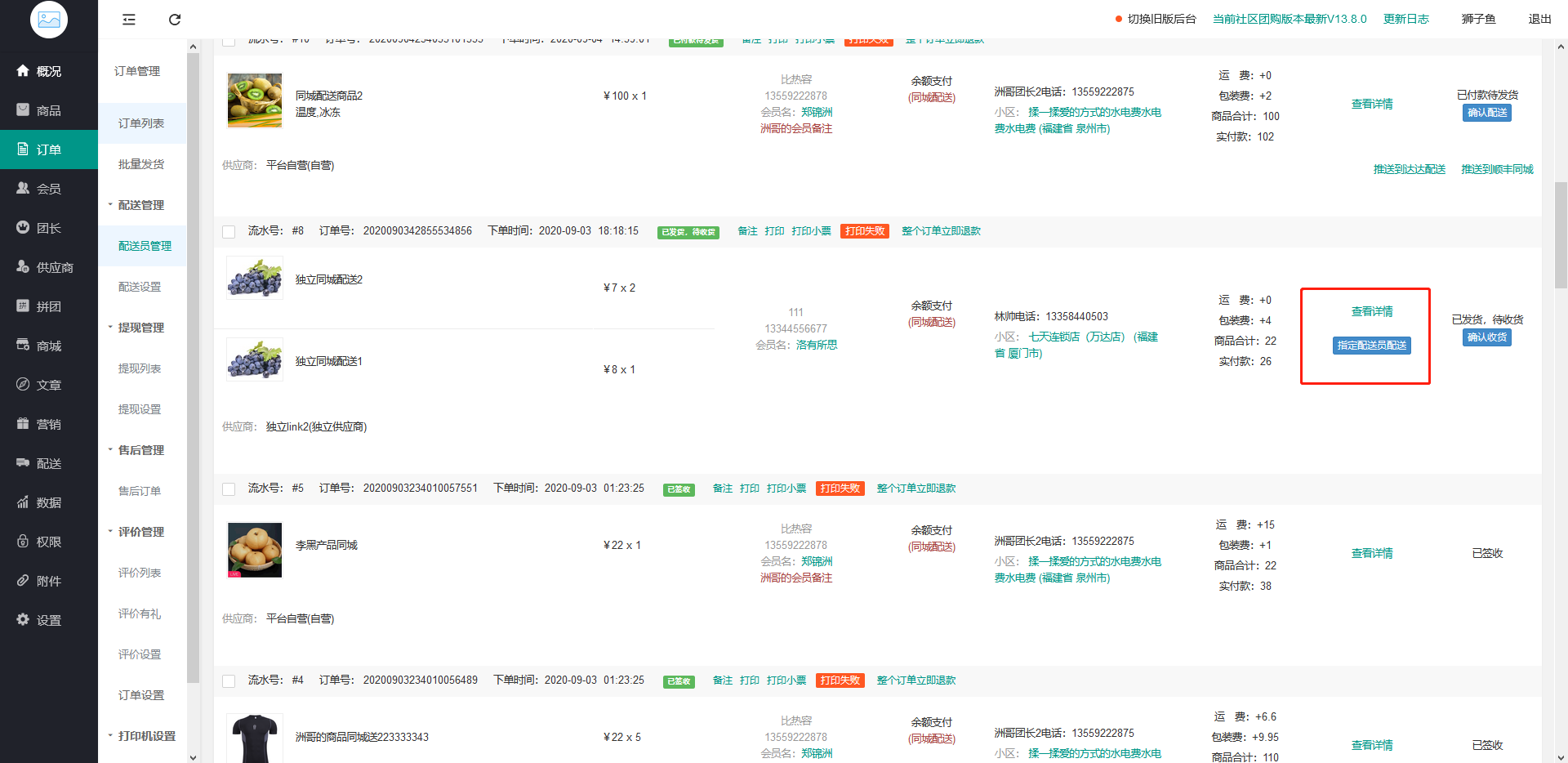The height and width of the screenshot is (763, 1568).
Task: Click 切换旧版后台 at the top
Action: (x=1161, y=19)
